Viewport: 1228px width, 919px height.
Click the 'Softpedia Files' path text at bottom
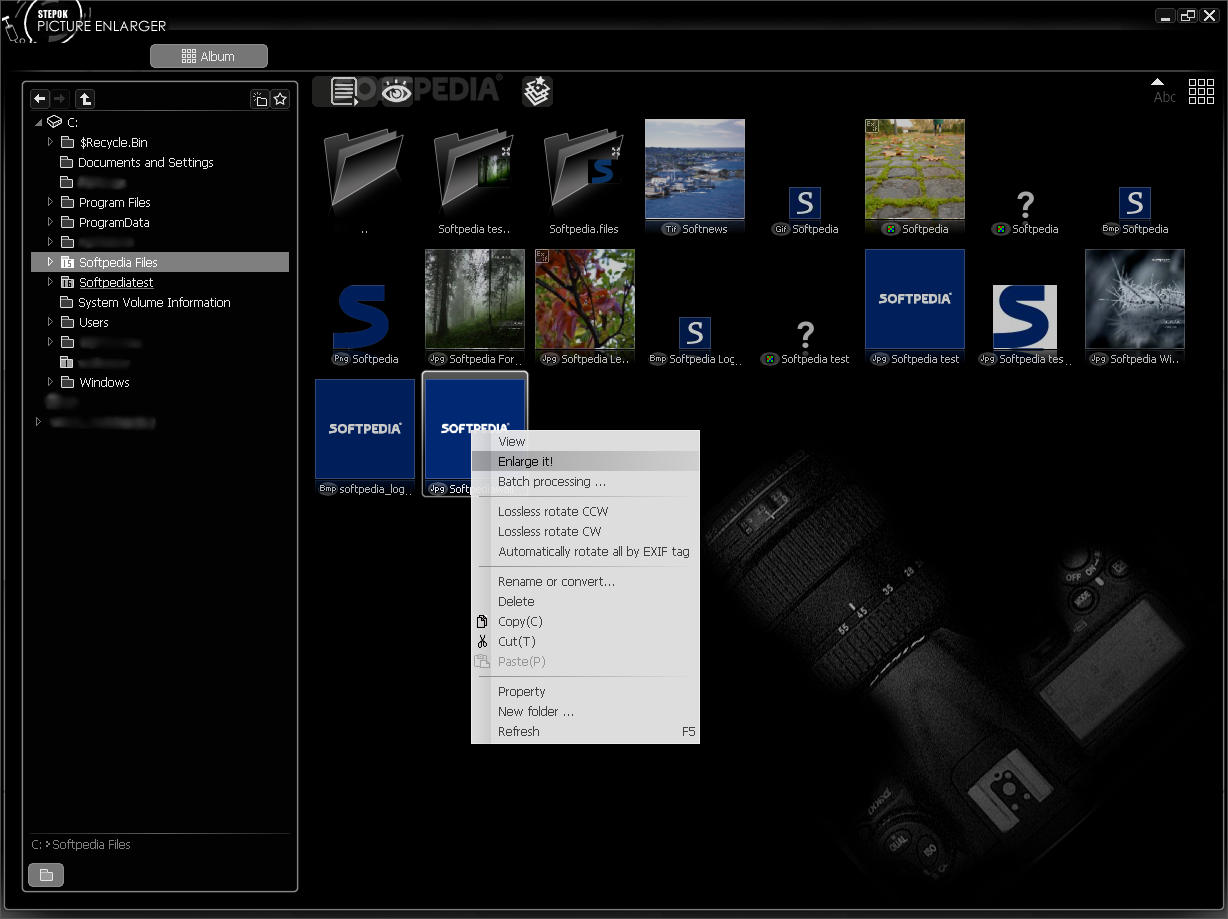point(91,845)
